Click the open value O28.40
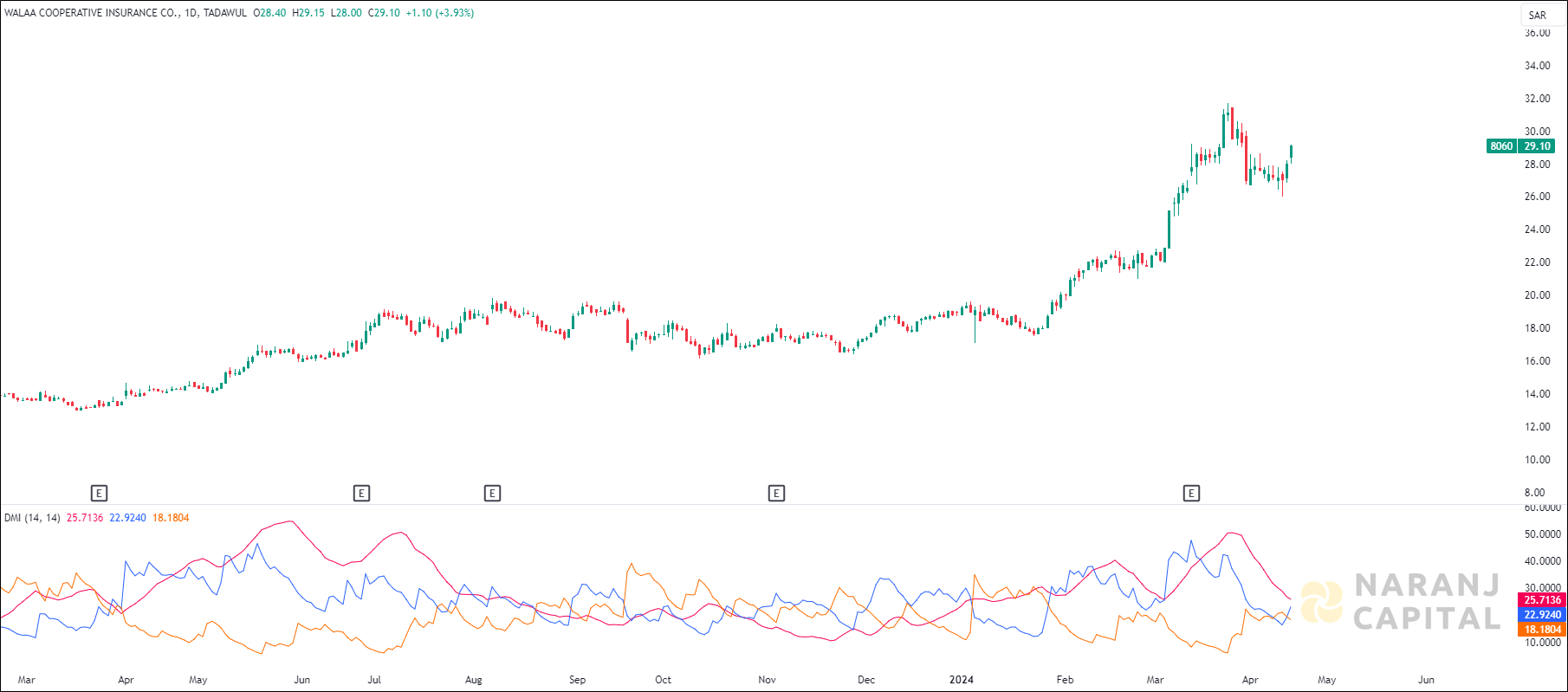1568x692 pixels. 269,13
